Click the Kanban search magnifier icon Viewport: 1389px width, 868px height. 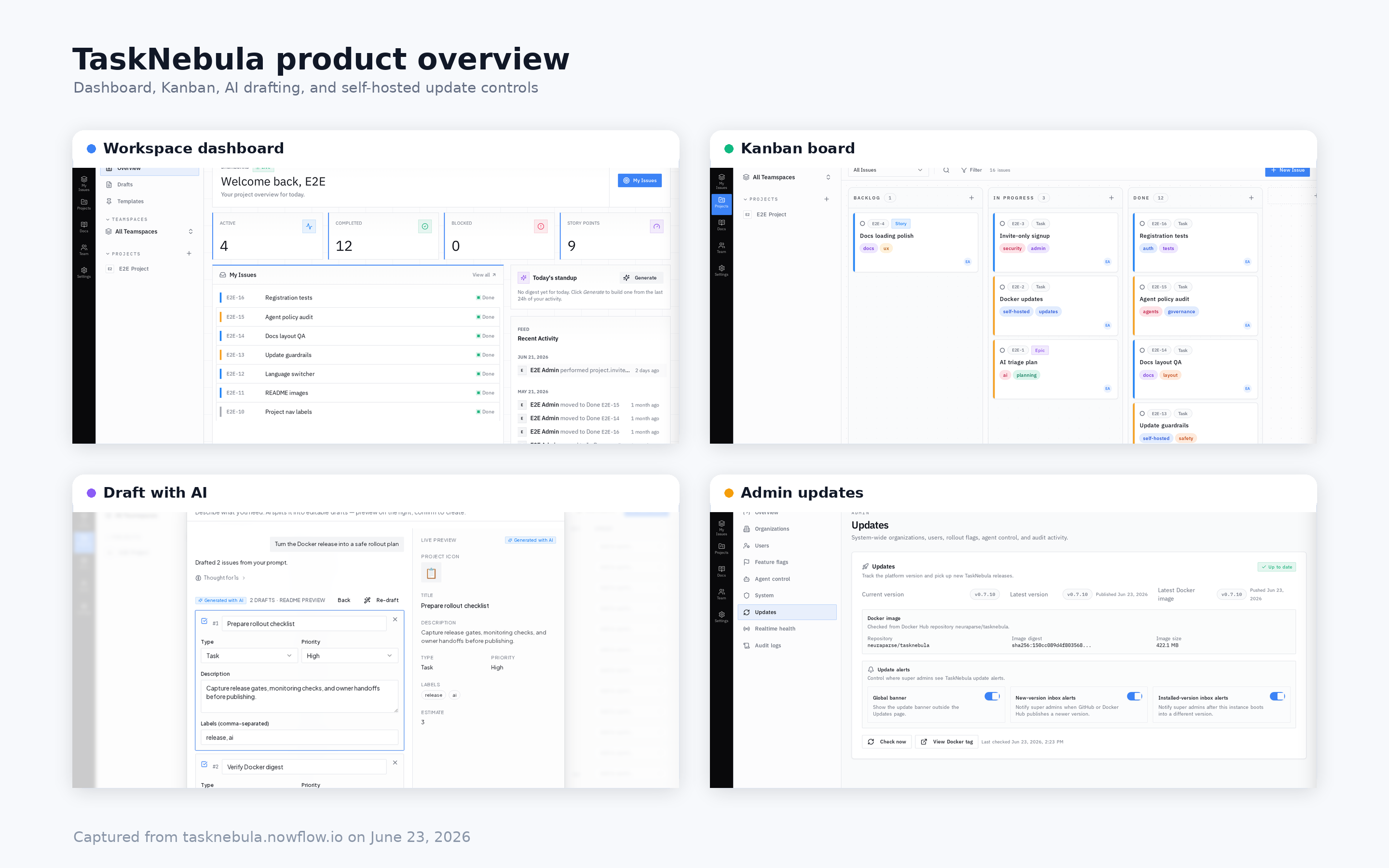pos(946,170)
